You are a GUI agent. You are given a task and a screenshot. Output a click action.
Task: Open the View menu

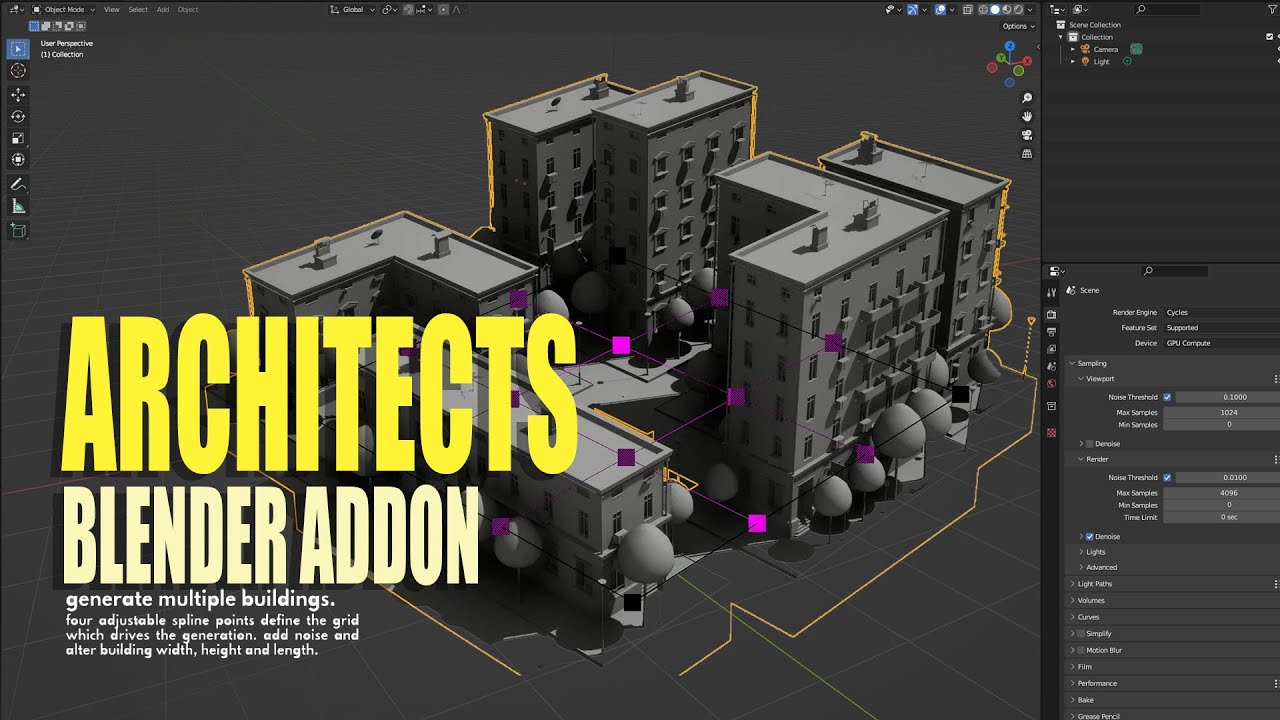point(111,9)
